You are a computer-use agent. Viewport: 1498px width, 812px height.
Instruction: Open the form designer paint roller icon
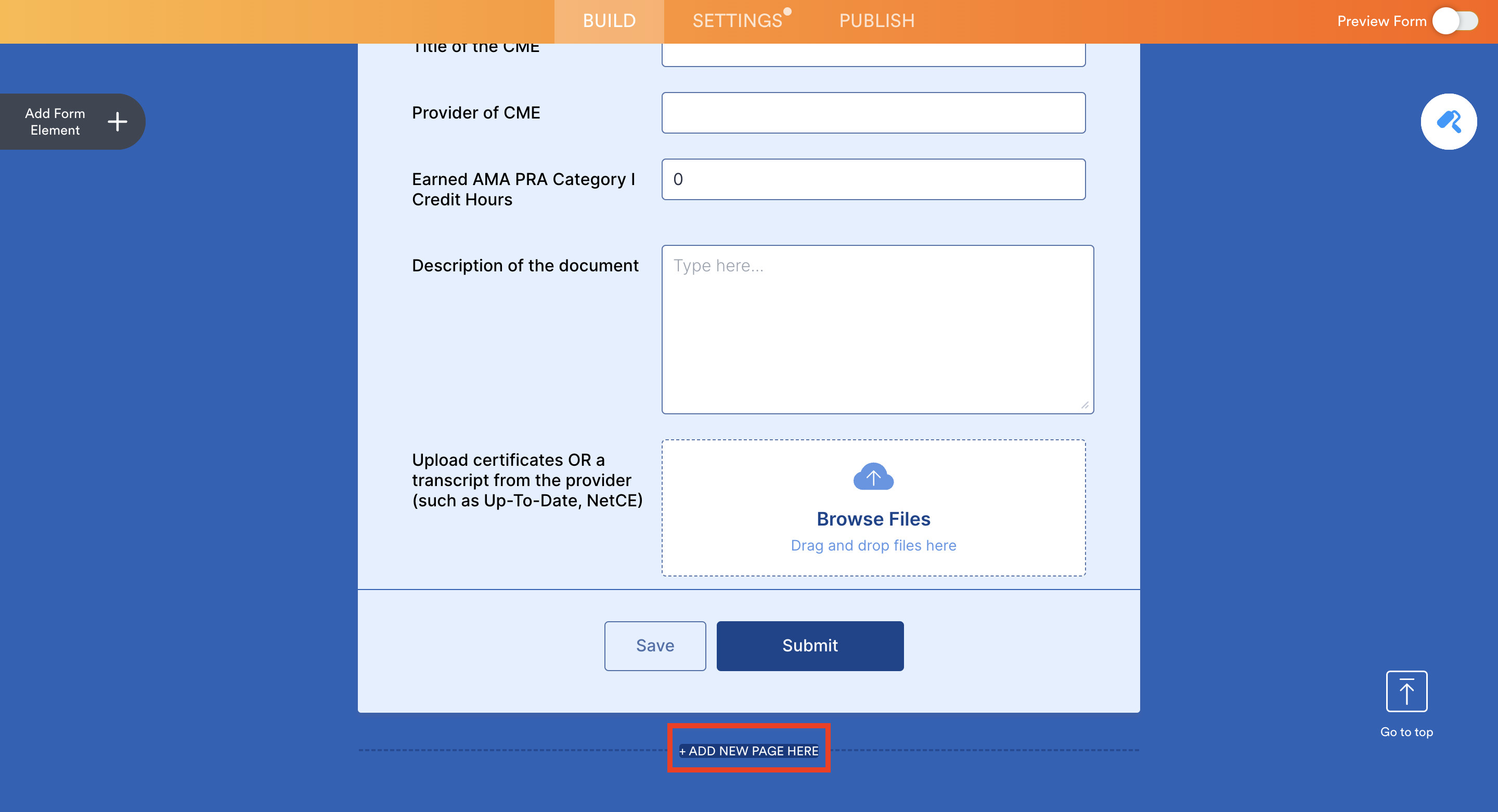(x=1448, y=122)
